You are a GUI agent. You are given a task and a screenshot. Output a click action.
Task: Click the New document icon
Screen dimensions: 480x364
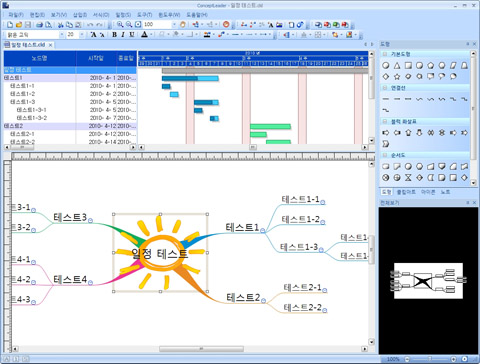click(10, 25)
